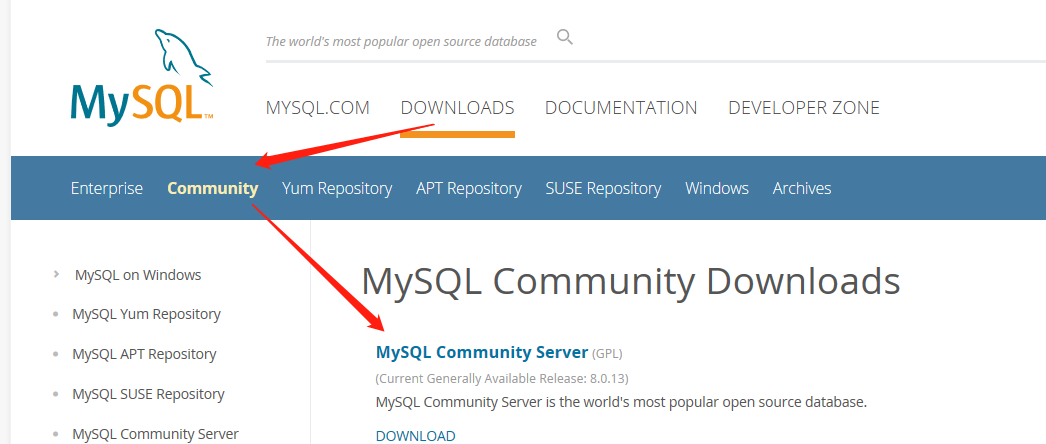
Task: Open MySQL APT Repository sidebar link
Action: [144, 354]
